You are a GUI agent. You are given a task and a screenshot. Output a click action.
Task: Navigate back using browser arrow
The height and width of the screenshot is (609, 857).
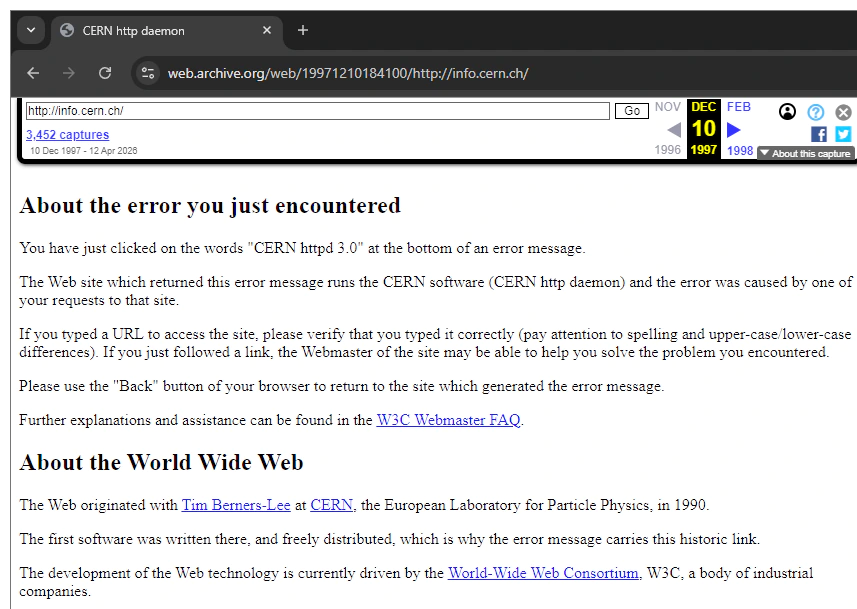click(x=32, y=72)
